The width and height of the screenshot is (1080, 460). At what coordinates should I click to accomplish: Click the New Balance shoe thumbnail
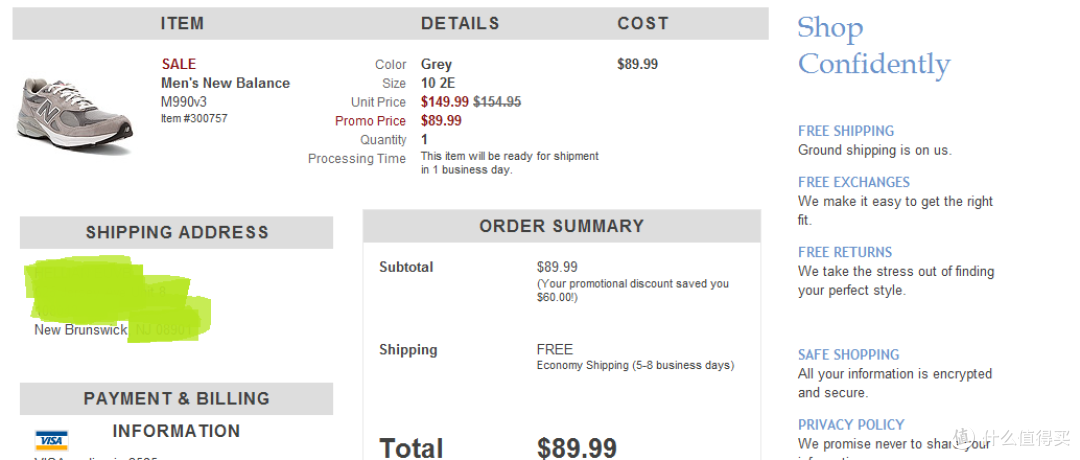click(74, 115)
